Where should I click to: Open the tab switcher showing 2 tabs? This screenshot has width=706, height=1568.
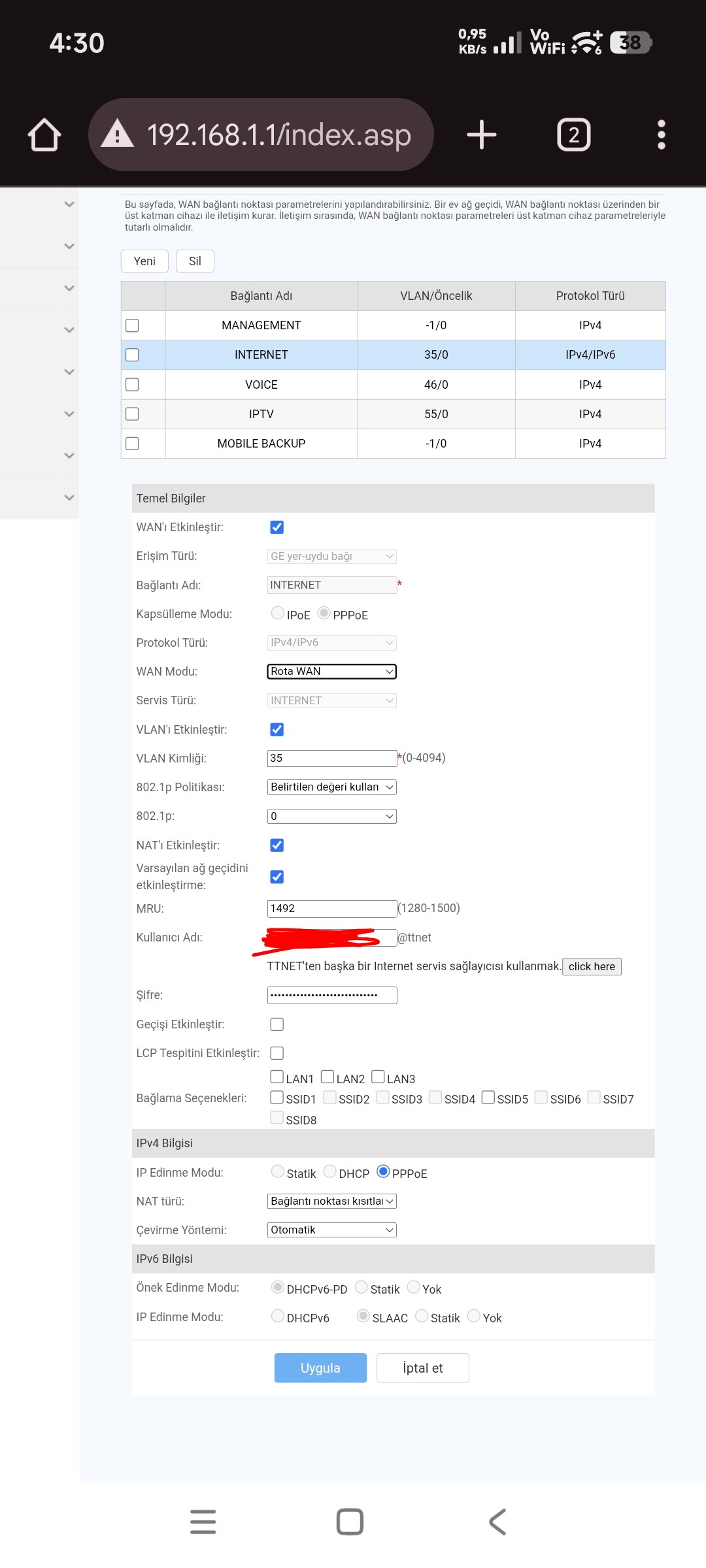point(573,135)
